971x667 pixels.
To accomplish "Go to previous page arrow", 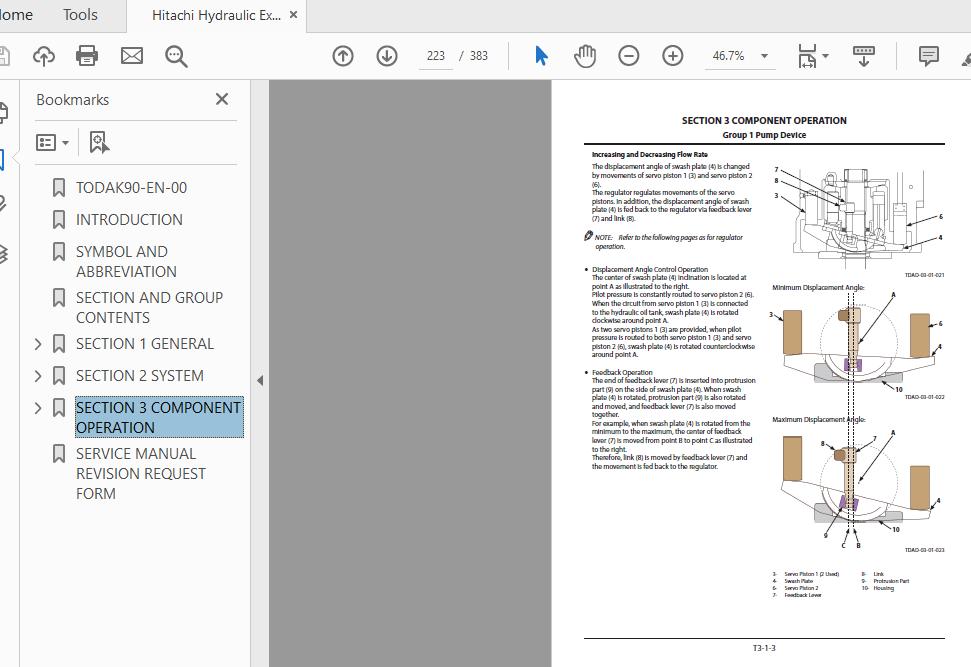I will [x=342, y=56].
